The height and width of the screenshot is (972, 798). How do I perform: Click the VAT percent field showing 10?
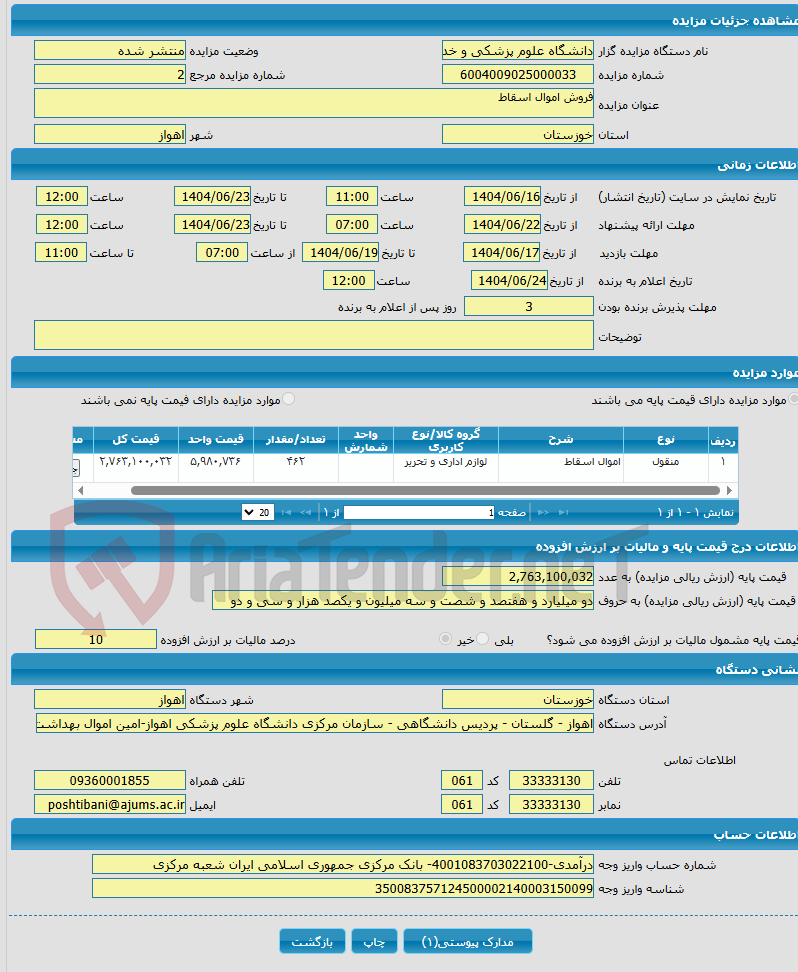[95, 639]
